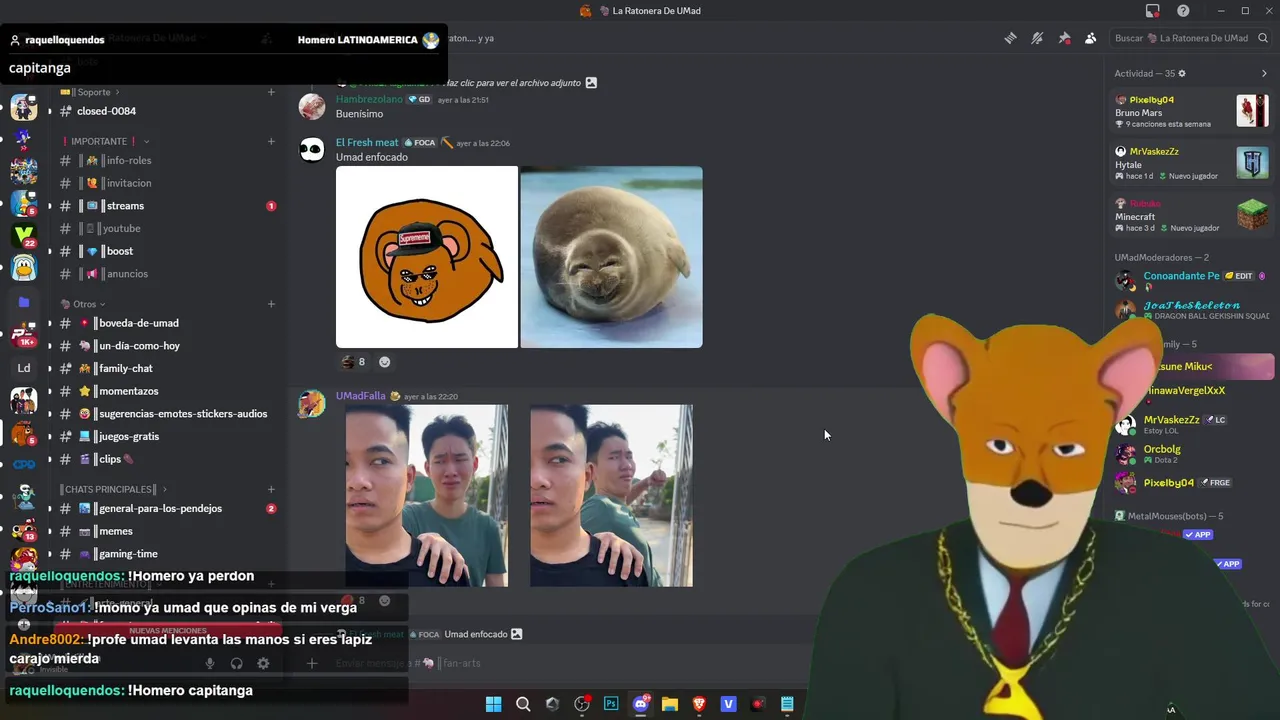
Task: Click the notification settings bell icon
Action: point(1037,38)
